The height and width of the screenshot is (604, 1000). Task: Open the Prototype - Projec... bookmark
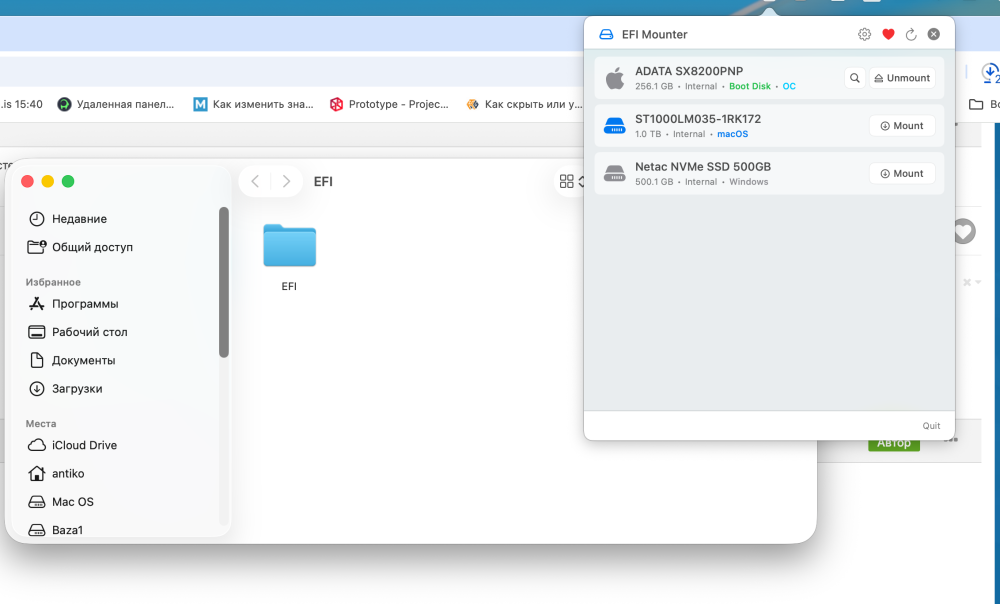click(389, 104)
